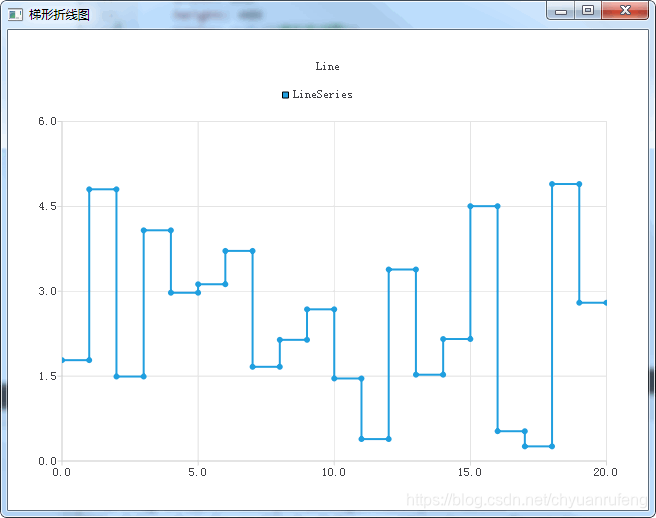The width and height of the screenshot is (656, 518).
Task: Click y-axis label 3.0
Action: pyautogui.click(x=47, y=291)
